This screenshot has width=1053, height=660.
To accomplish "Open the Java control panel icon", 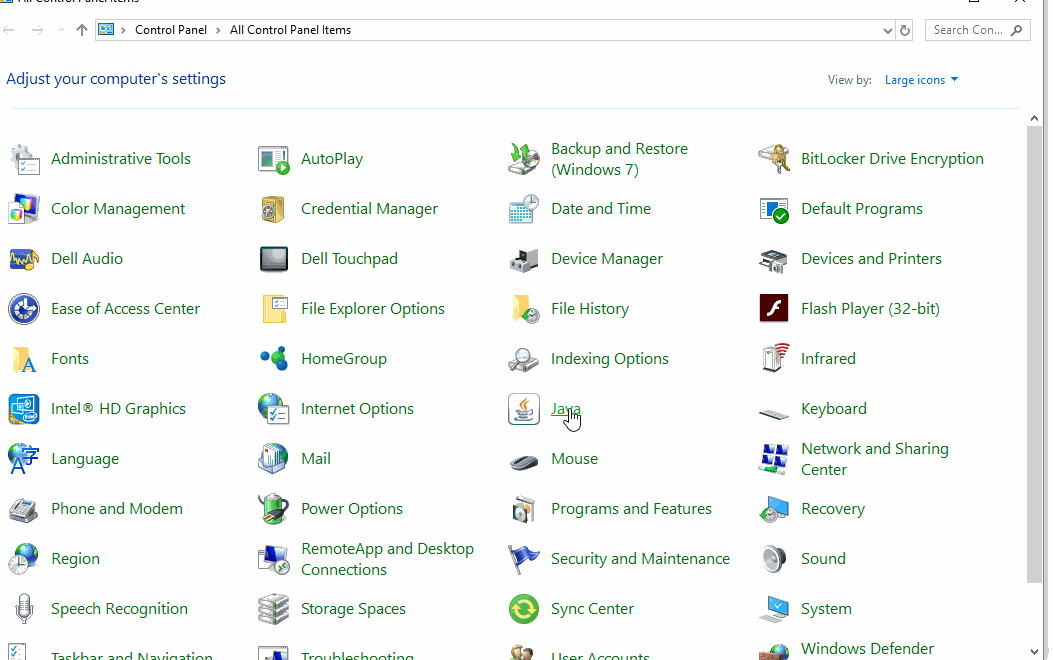I will tap(524, 409).
